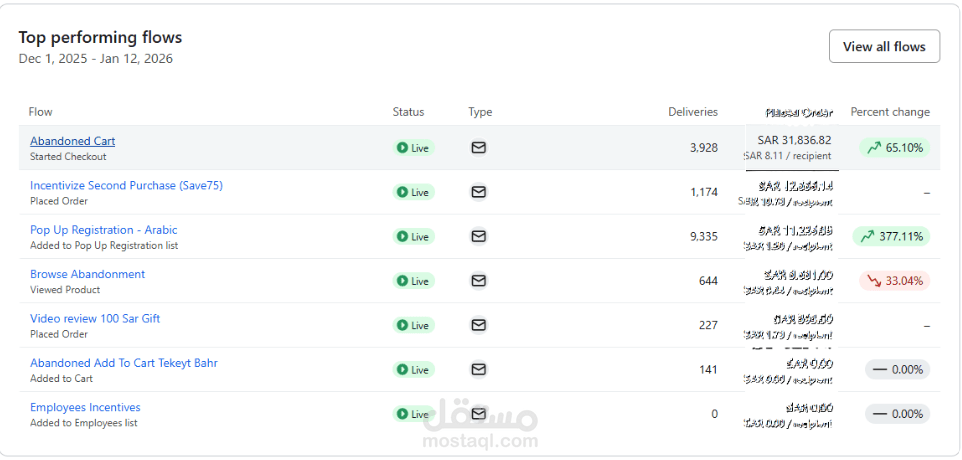Screen dimensions: 962x460
Task: Click the email icon in Pop Up Registration row
Action: (x=479, y=236)
